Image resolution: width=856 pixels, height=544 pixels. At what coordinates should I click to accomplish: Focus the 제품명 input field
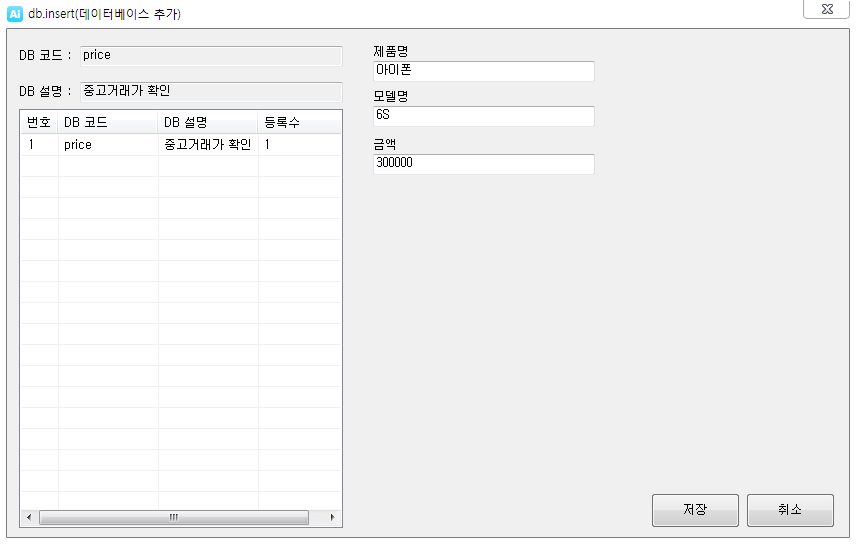click(x=484, y=71)
